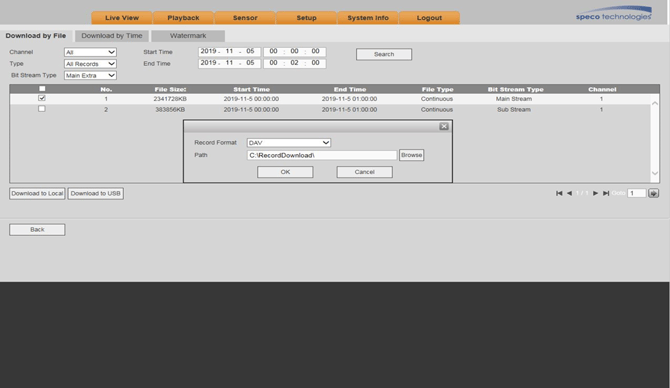Image resolution: width=670 pixels, height=388 pixels.
Task: Click the File Type column header
Action: [437, 89]
